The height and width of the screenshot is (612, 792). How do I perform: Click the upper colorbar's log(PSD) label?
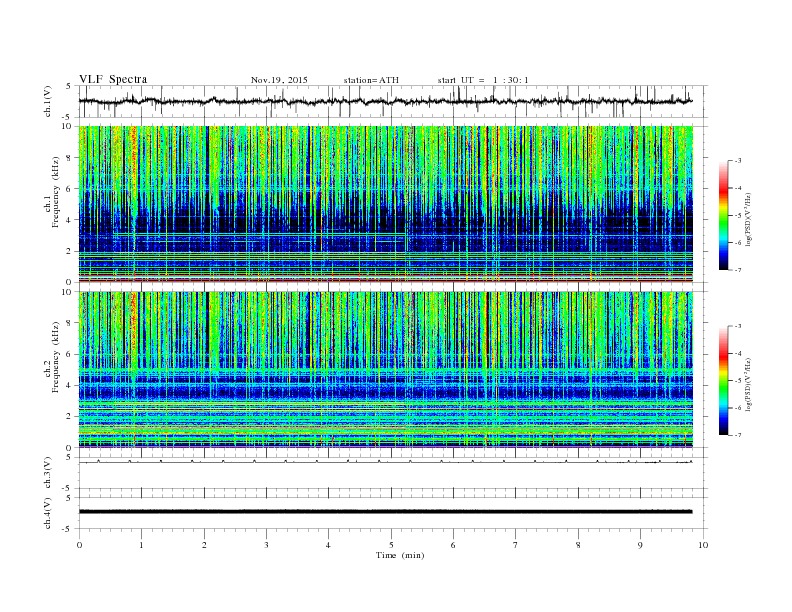(748, 219)
